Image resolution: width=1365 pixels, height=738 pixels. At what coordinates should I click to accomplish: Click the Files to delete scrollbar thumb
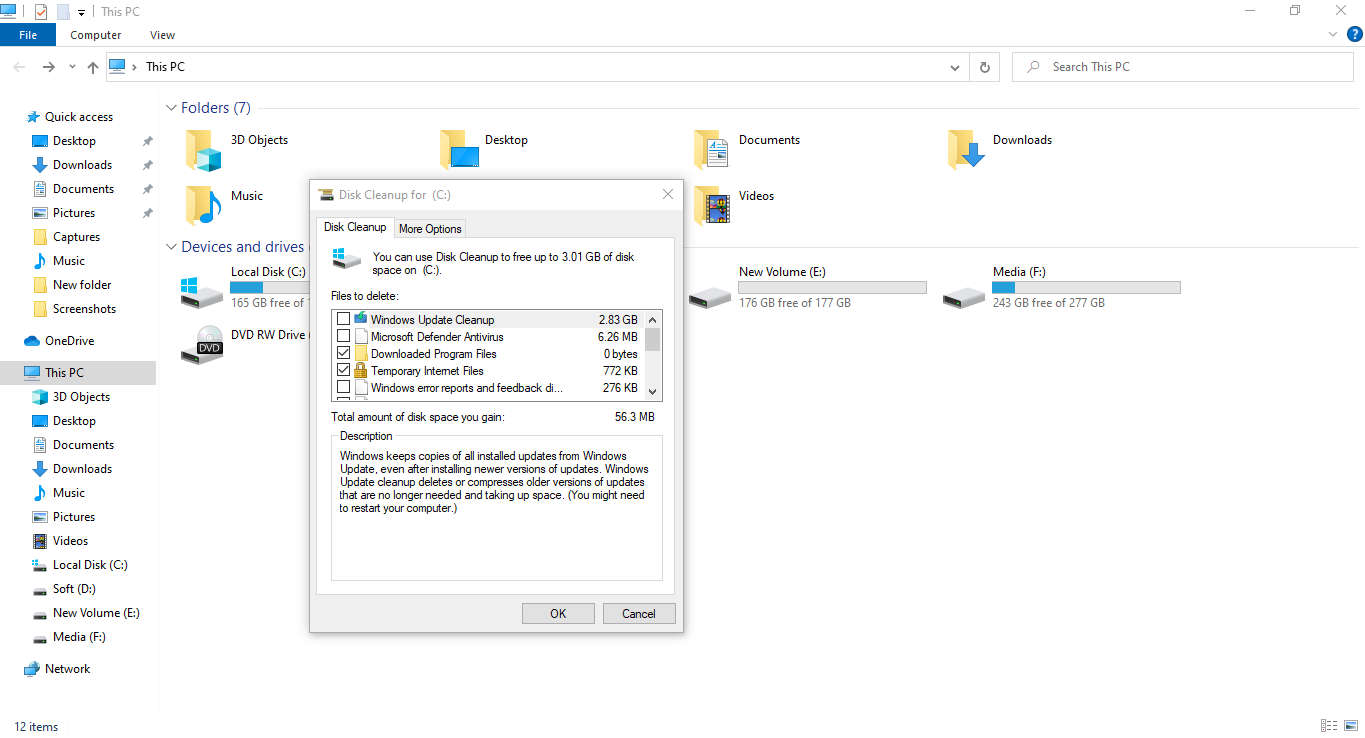(x=653, y=339)
